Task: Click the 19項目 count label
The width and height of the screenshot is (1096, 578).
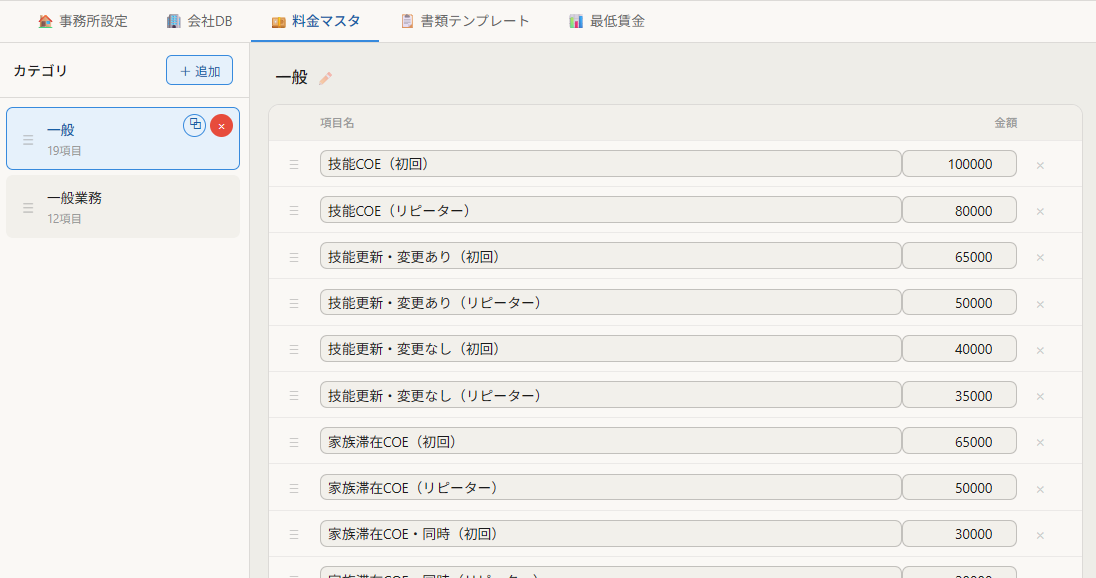Action: tap(64, 150)
